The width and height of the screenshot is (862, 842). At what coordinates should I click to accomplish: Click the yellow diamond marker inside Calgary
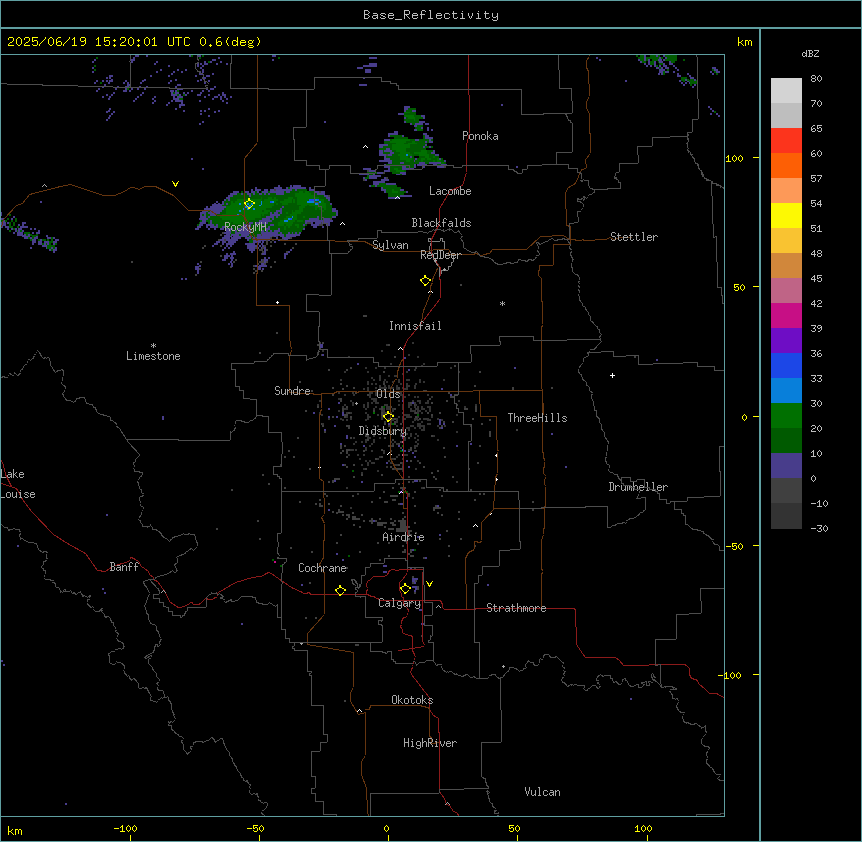pos(405,589)
